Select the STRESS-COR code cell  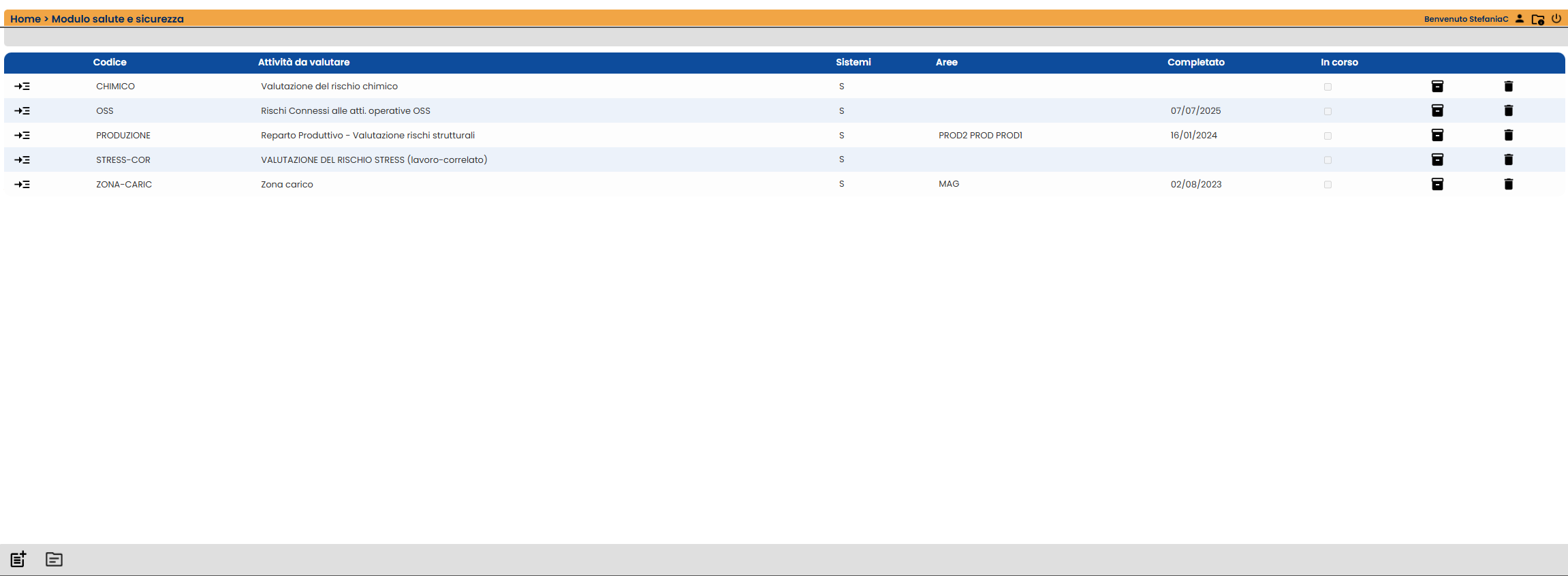pos(123,160)
